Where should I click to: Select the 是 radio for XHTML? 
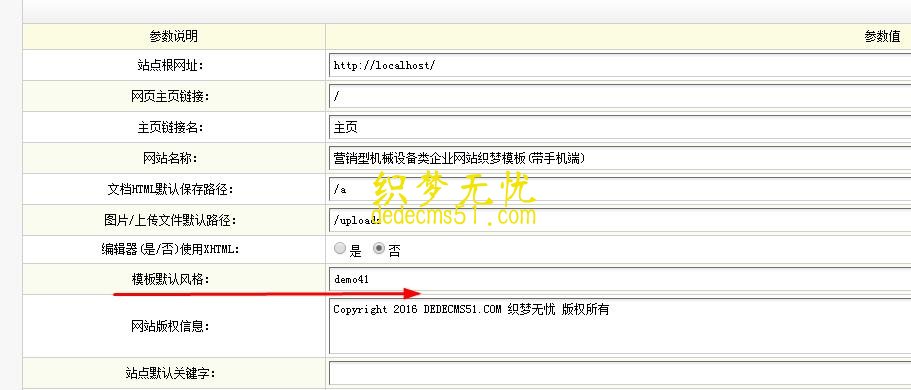pyautogui.click(x=340, y=249)
